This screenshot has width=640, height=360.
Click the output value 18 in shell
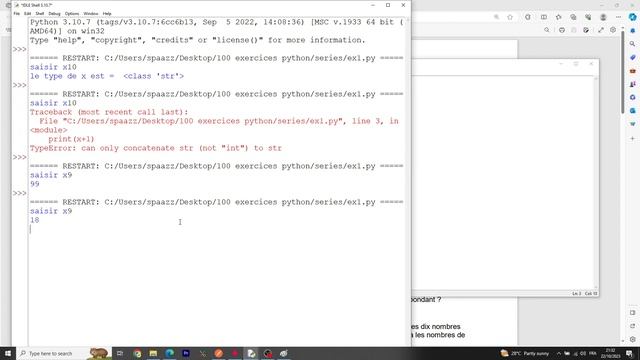tap(35, 220)
